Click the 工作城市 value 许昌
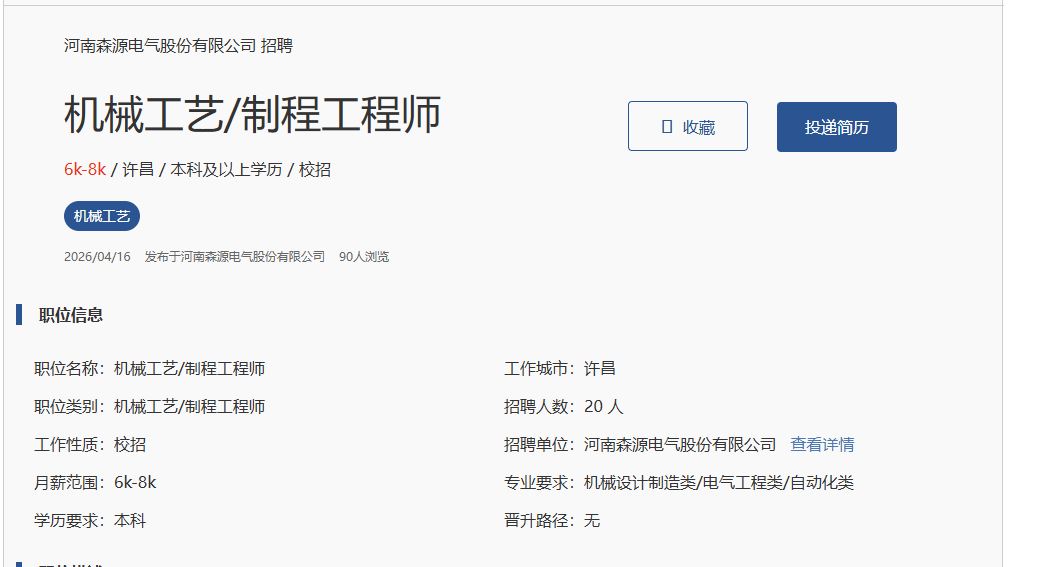Image resolution: width=1048 pixels, height=567 pixels. [x=600, y=369]
